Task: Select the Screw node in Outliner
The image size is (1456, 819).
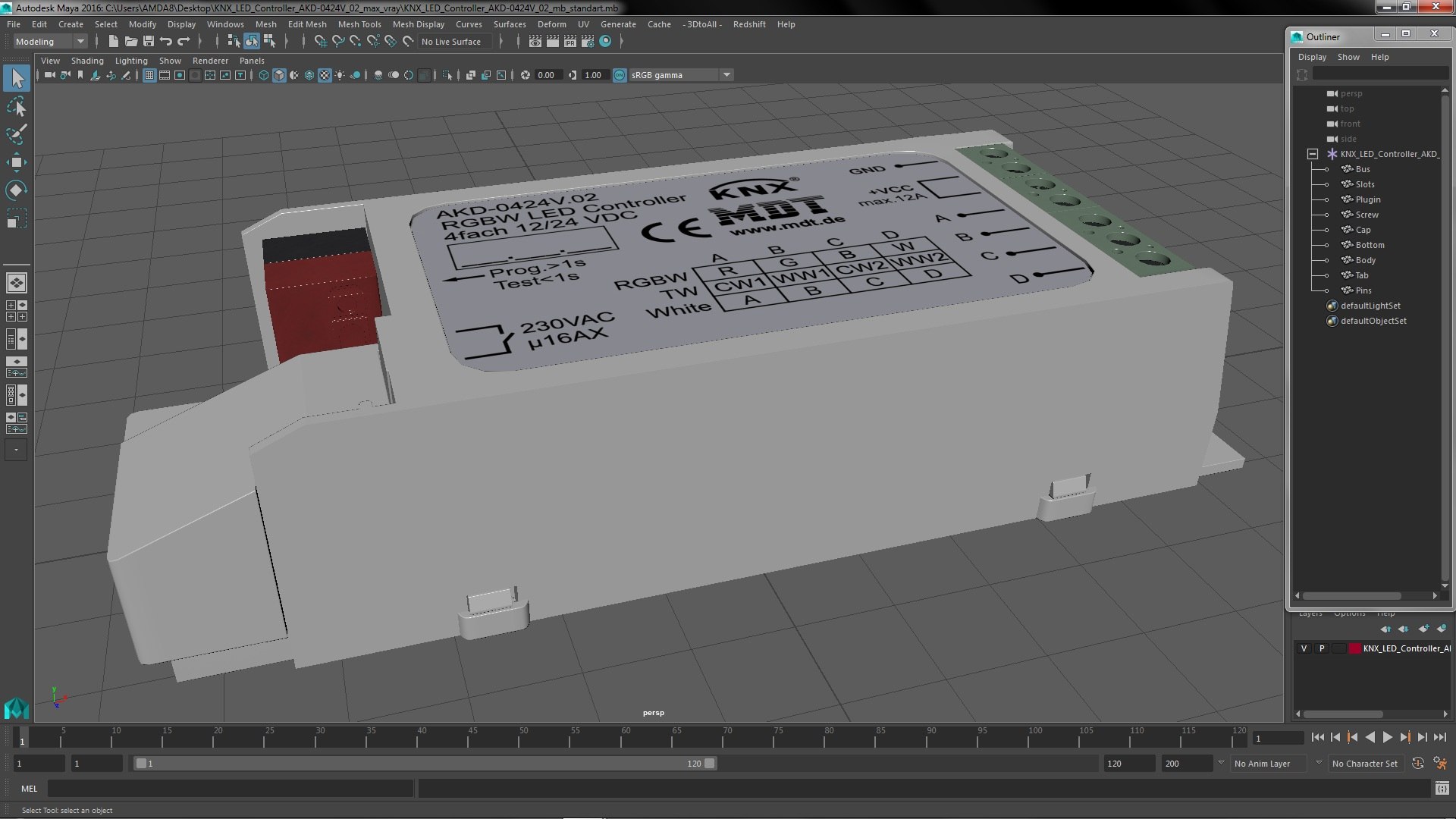Action: click(1367, 215)
